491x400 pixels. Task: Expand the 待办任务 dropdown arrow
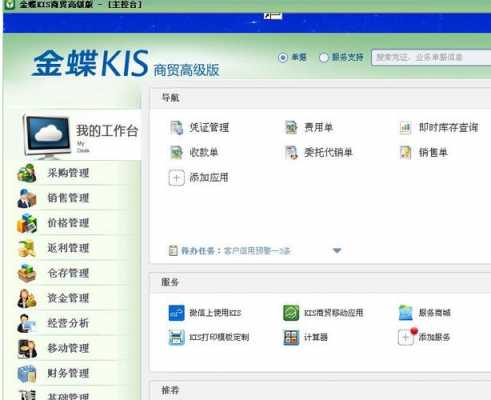pyautogui.click(x=337, y=250)
